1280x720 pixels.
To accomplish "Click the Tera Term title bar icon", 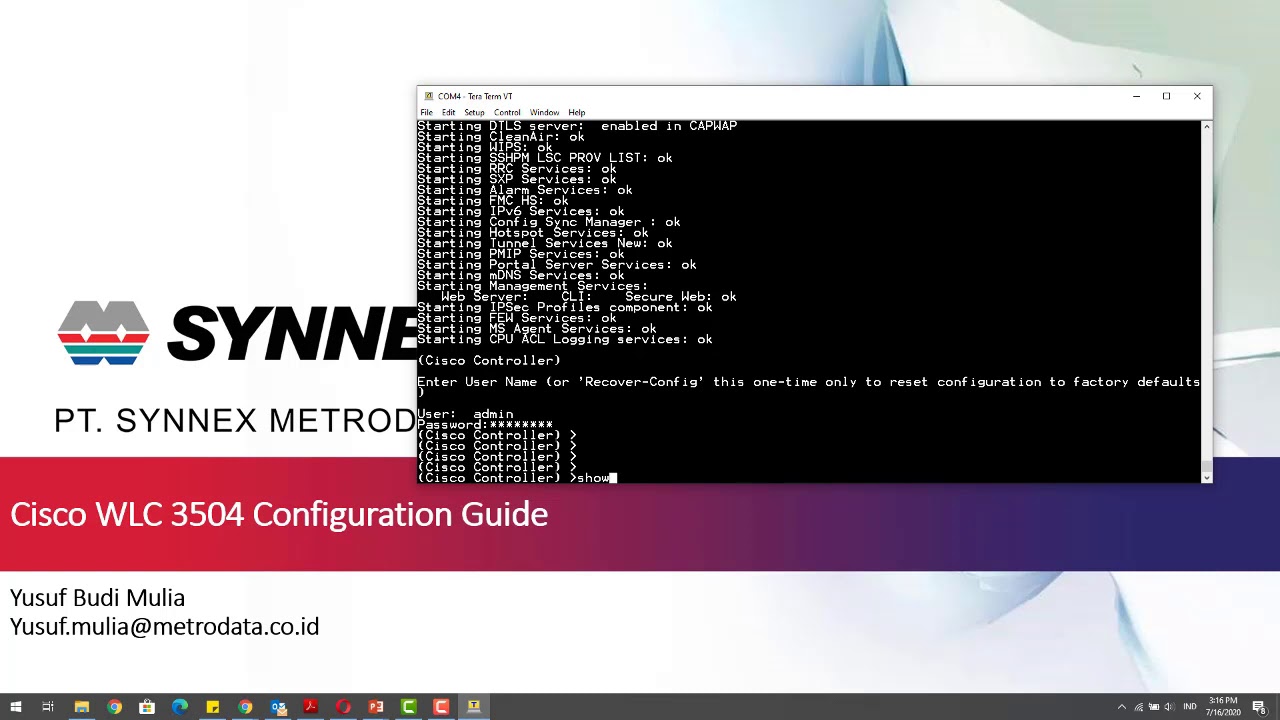I will click(429, 96).
